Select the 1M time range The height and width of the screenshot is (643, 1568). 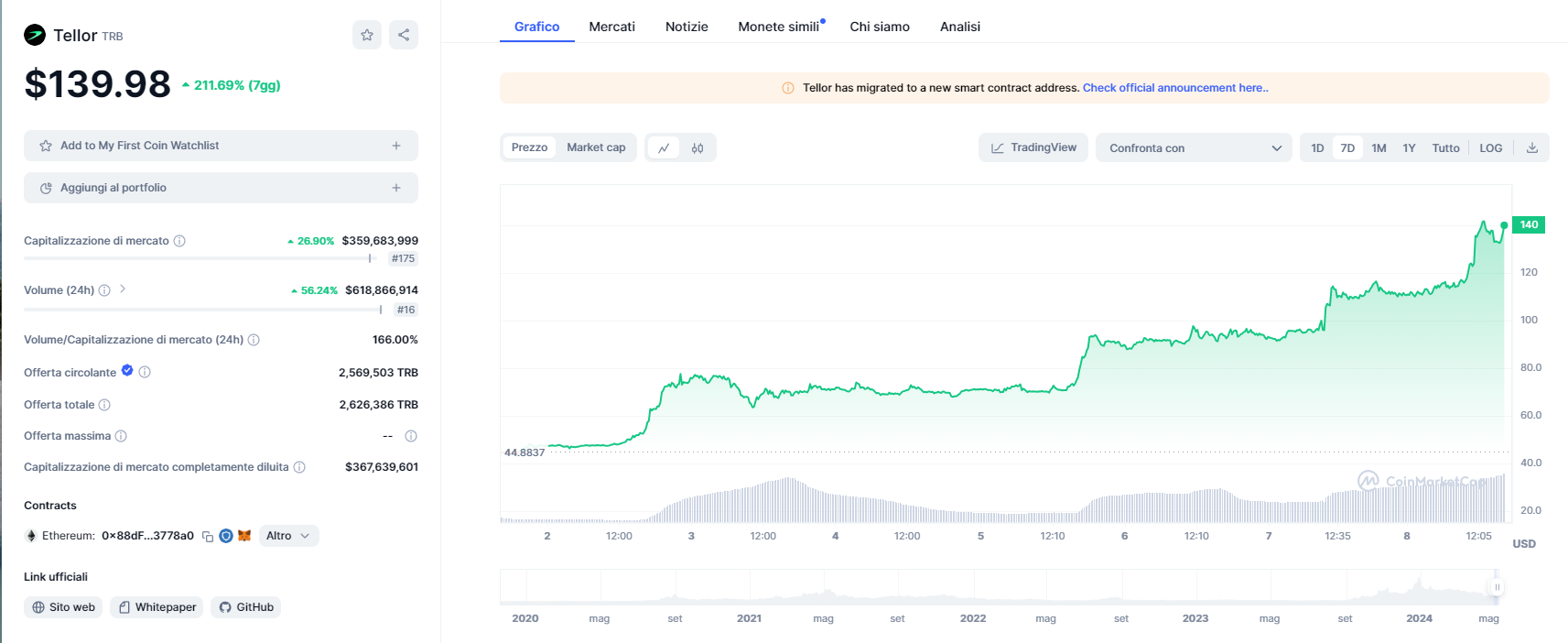[x=1379, y=147]
